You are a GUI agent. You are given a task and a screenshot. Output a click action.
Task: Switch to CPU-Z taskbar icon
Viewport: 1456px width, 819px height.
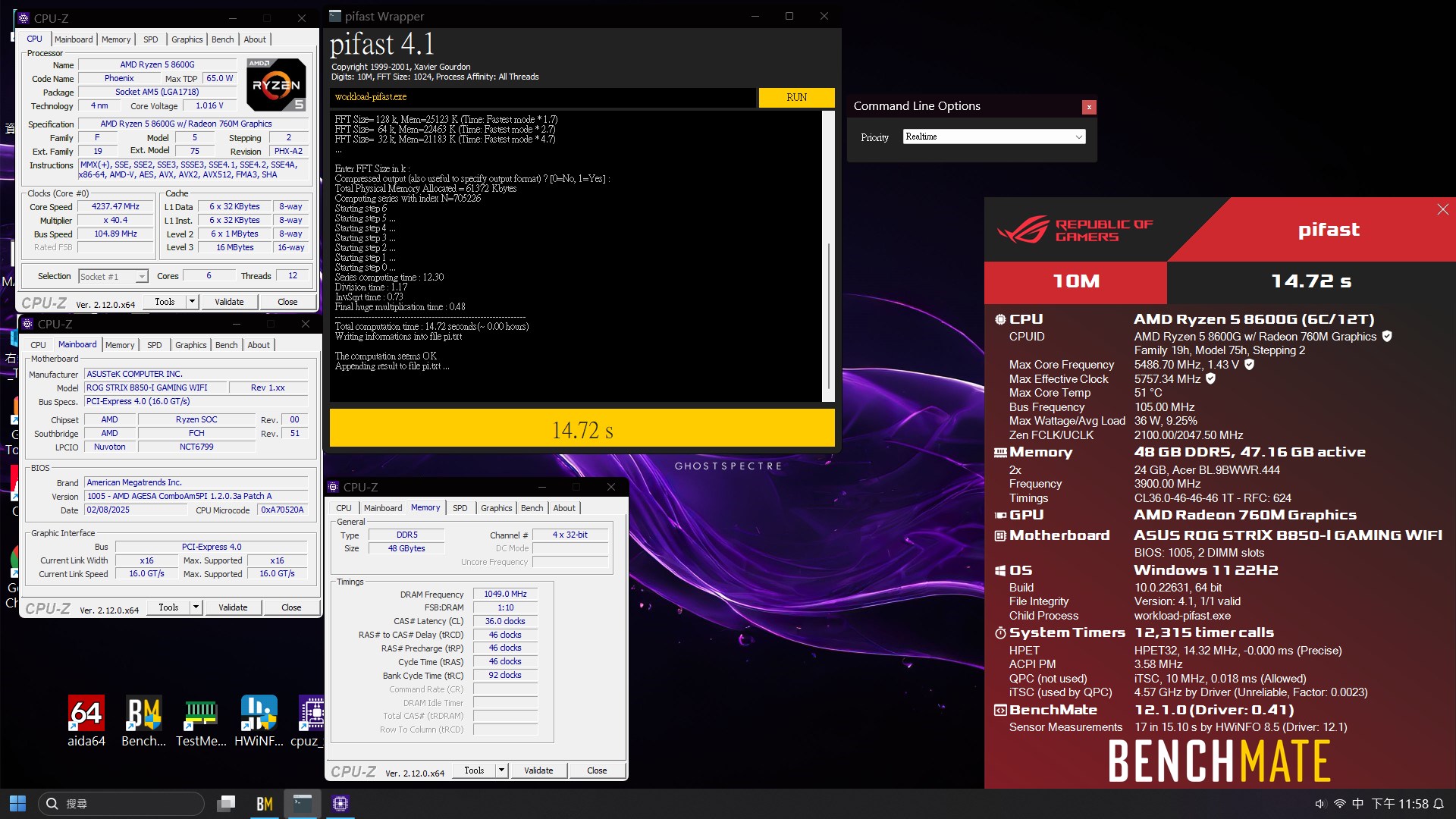(x=340, y=804)
